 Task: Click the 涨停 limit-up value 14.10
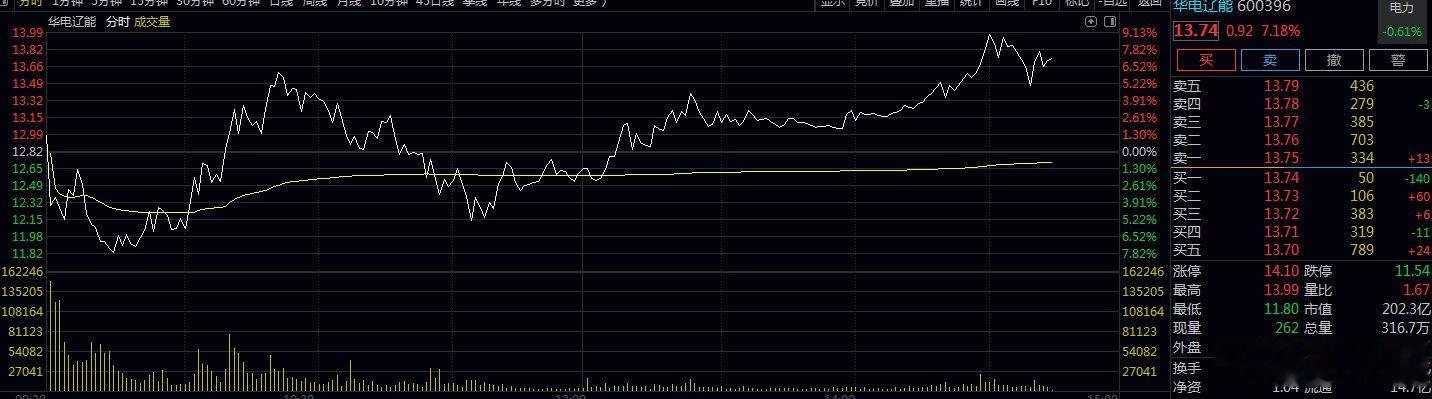pos(1282,272)
